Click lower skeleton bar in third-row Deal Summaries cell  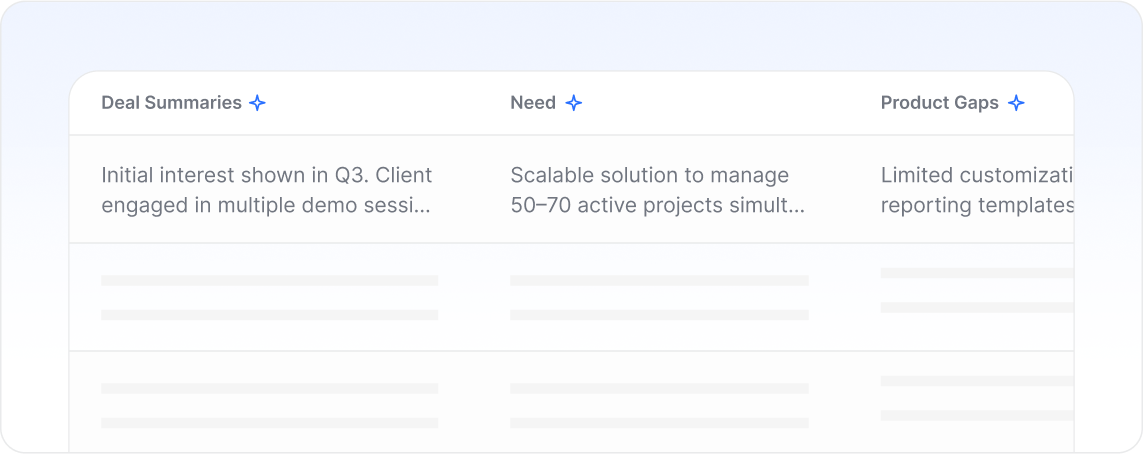pos(270,423)
